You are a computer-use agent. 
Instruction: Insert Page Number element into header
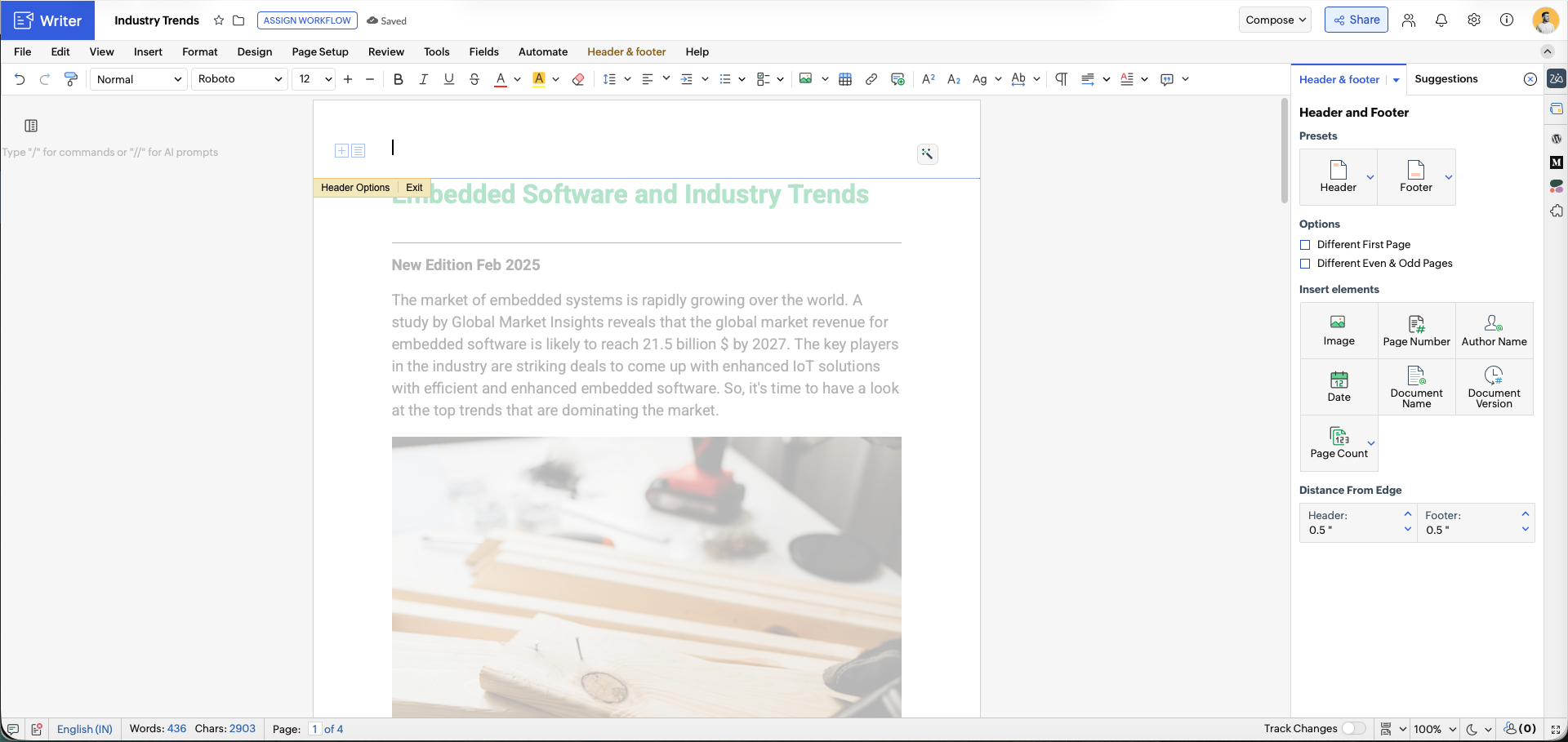[x=1416, y=331]
